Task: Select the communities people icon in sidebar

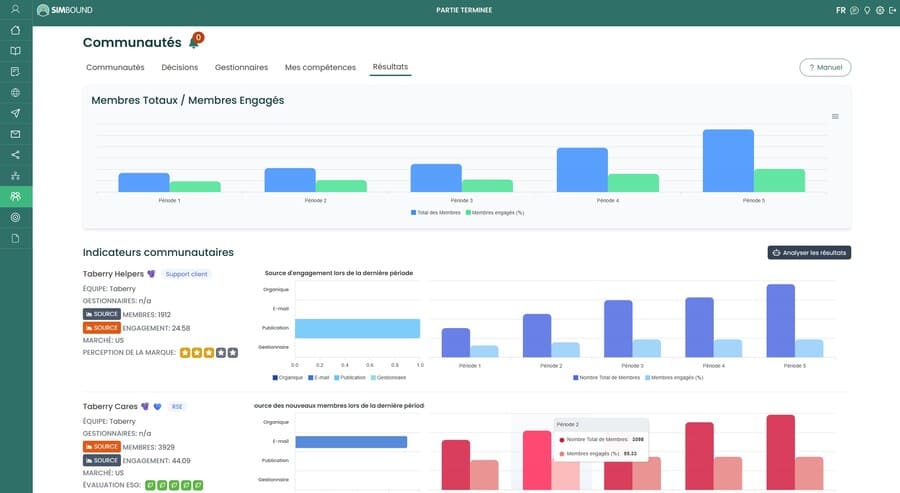Action: pyautogui.click(x=15, y=196)
